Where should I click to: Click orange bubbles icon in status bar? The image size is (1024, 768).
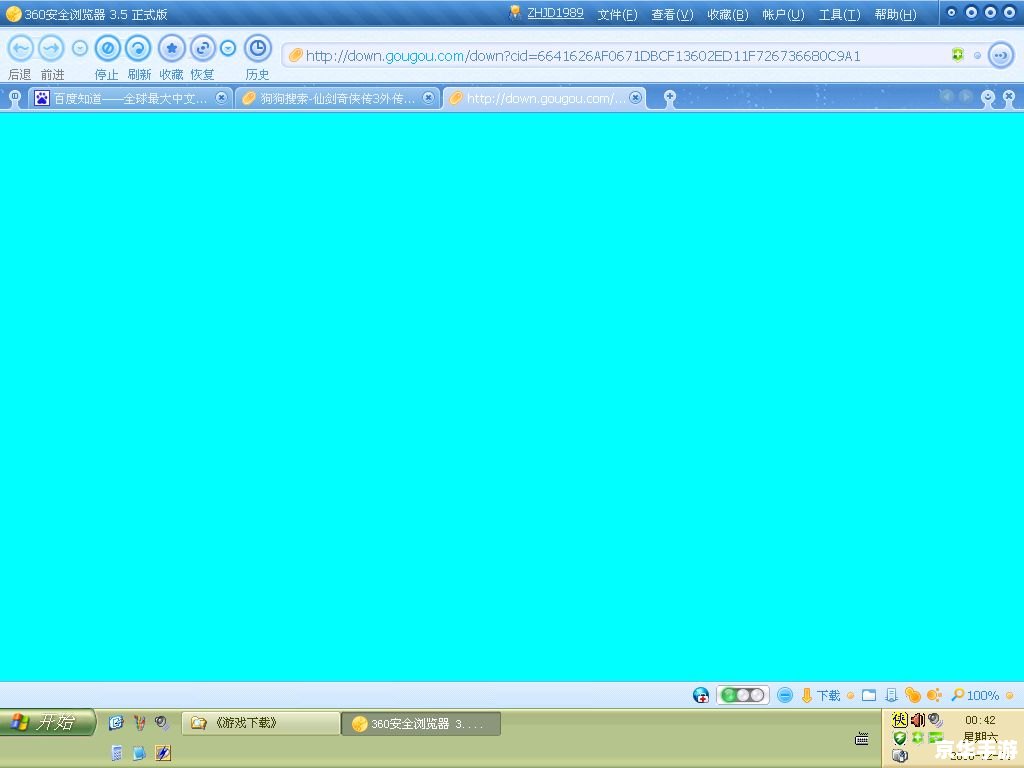pyautogui.click(x=934, y=696)
